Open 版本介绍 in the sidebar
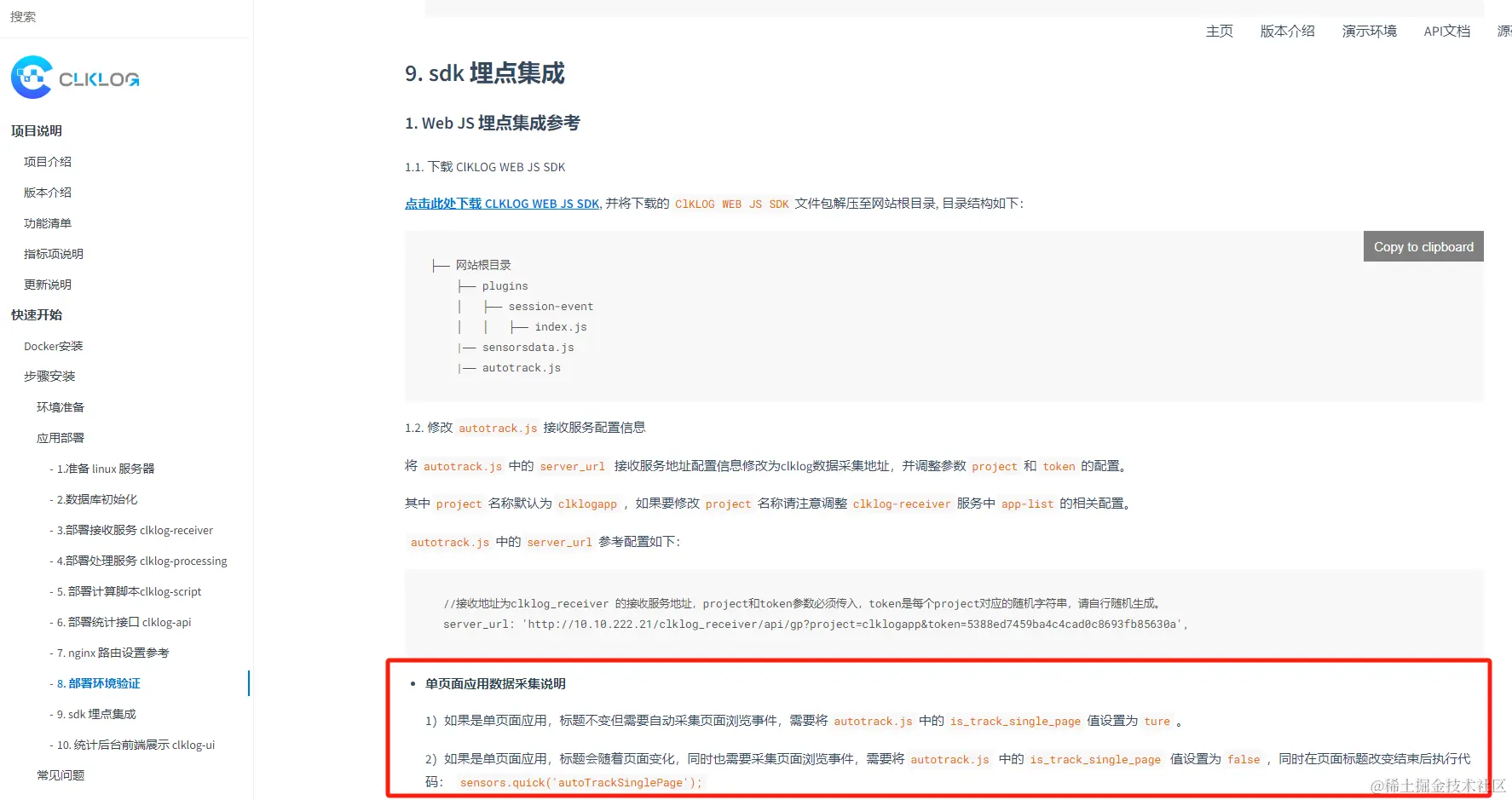This screenshot has height=800, width=1512. click(x=48, y=193)
